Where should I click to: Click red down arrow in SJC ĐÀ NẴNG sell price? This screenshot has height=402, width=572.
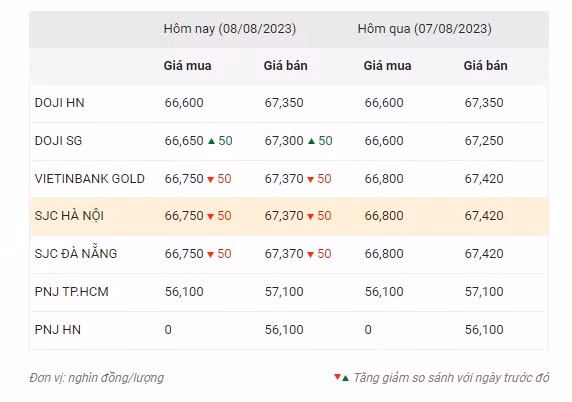click(x=310, y=254)
